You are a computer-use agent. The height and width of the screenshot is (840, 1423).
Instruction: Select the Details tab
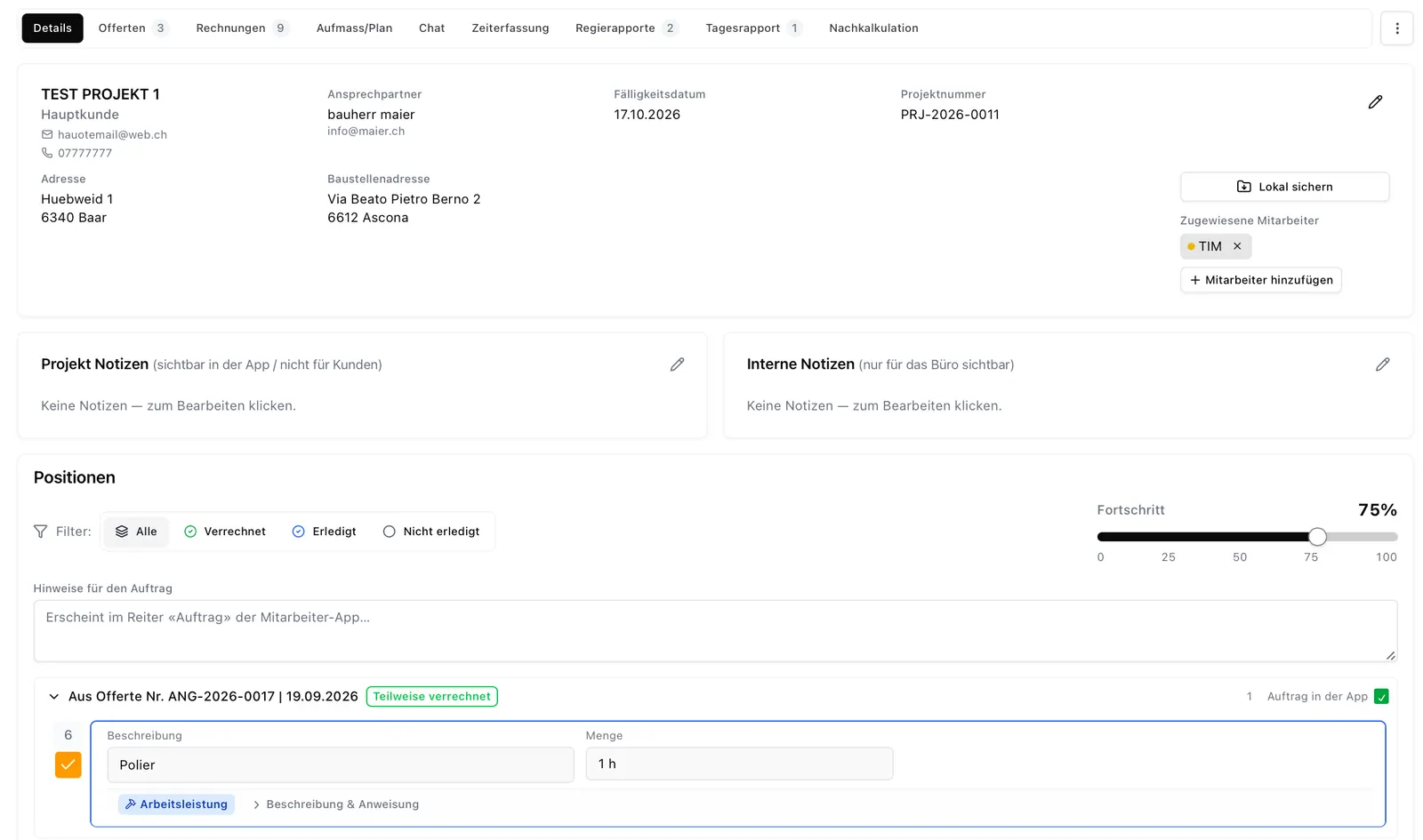click(x=52, y=28)
